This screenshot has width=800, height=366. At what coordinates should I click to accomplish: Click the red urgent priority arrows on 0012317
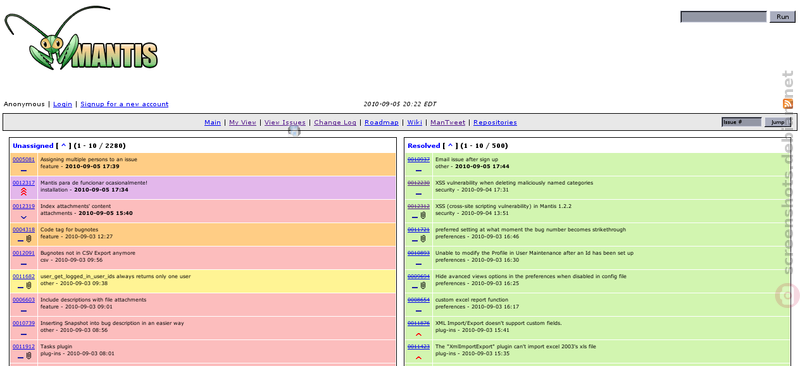[x=23, y=192]
